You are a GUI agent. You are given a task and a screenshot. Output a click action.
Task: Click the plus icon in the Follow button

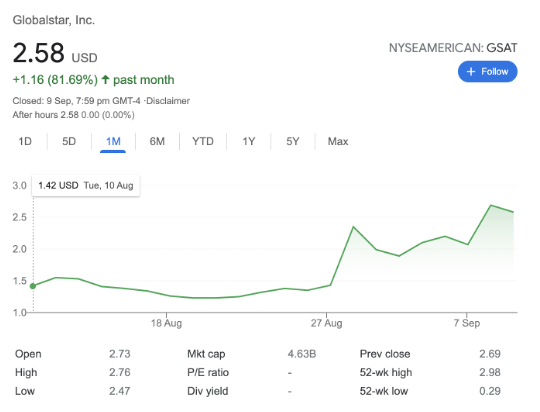pyautogui.click(x=470, y=72)
